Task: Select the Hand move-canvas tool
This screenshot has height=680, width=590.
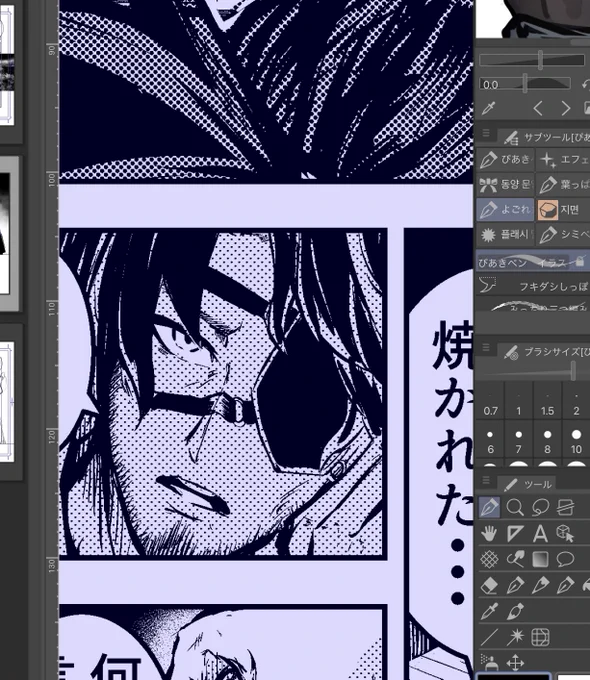Action: pos(489,533)
